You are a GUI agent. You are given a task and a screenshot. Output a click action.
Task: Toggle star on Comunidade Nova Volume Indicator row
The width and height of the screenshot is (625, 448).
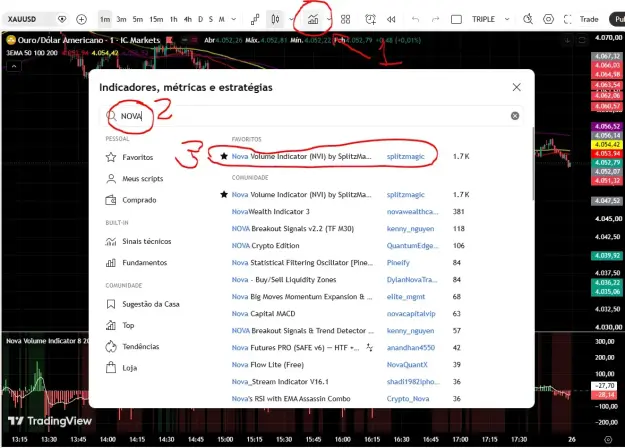click(224, 195)
